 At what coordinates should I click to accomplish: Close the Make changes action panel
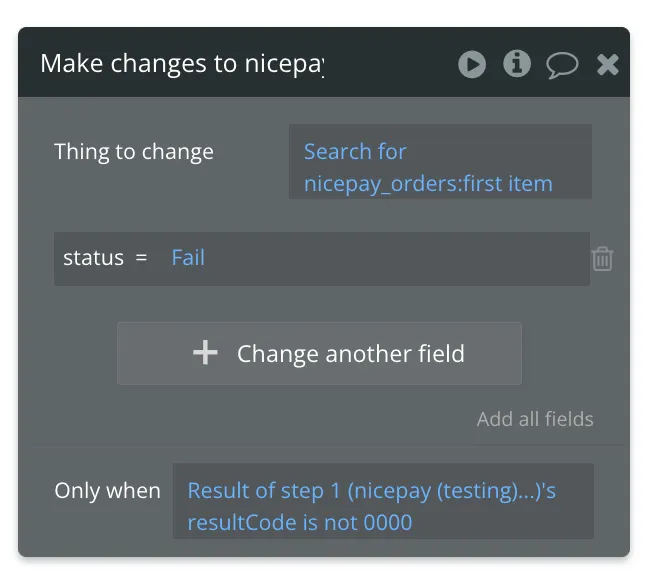(x=608, y=65)
